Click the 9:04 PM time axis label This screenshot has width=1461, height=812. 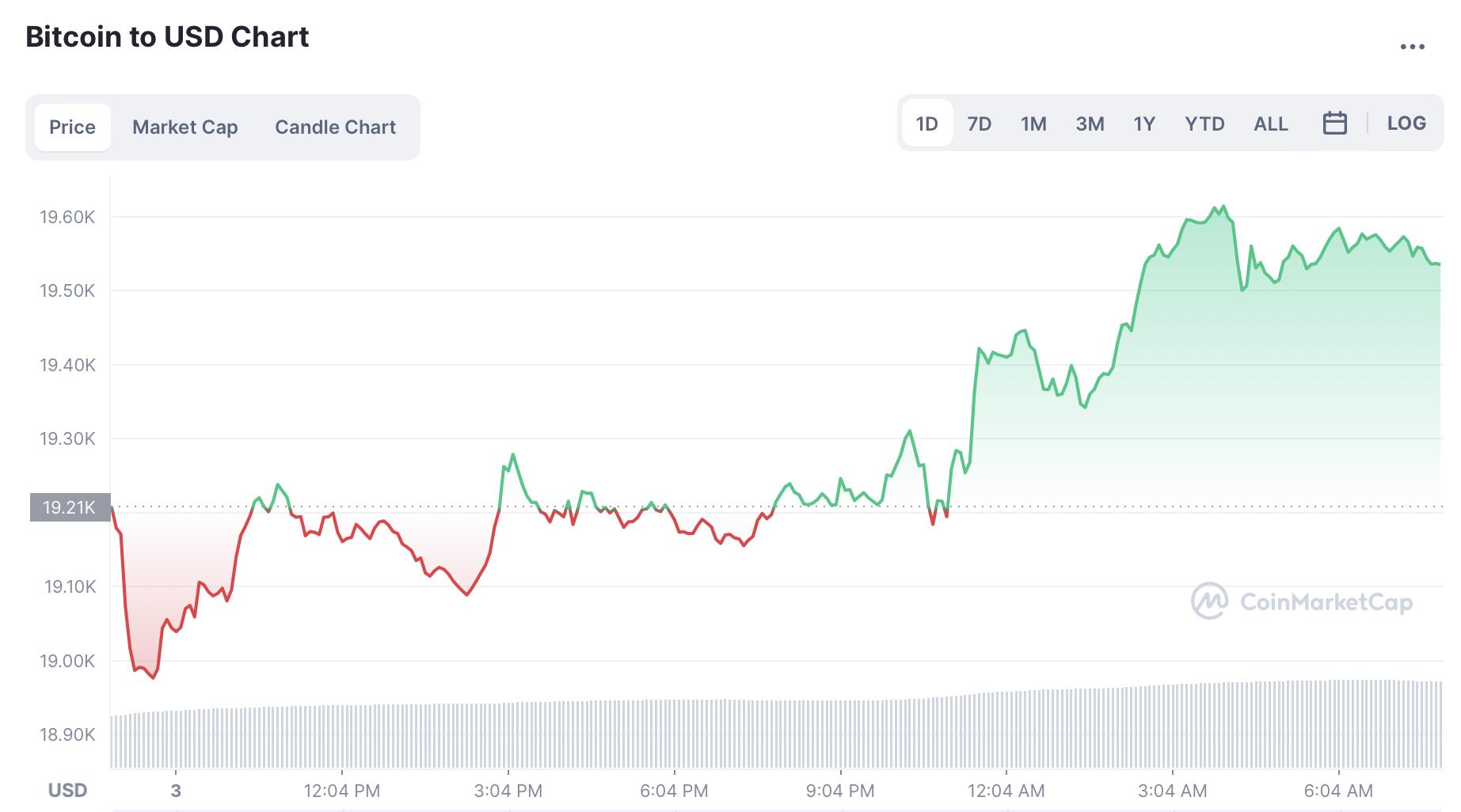839,791
